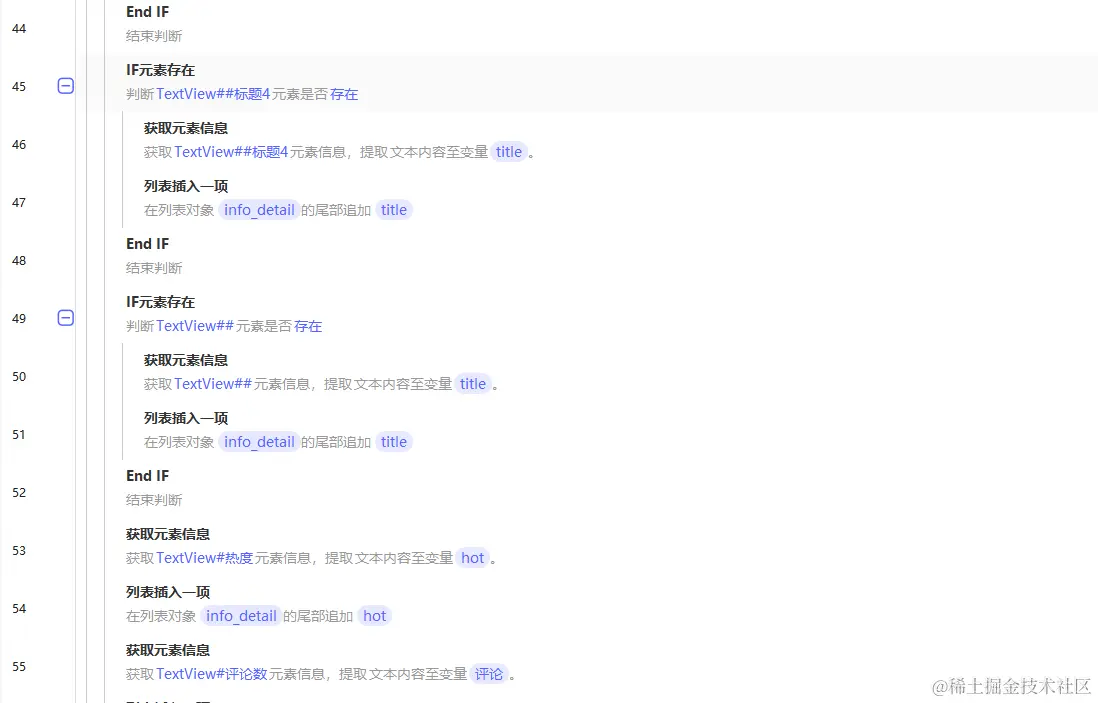Select line number 49
The image size is (1098, 703).
tap(20, 319)
